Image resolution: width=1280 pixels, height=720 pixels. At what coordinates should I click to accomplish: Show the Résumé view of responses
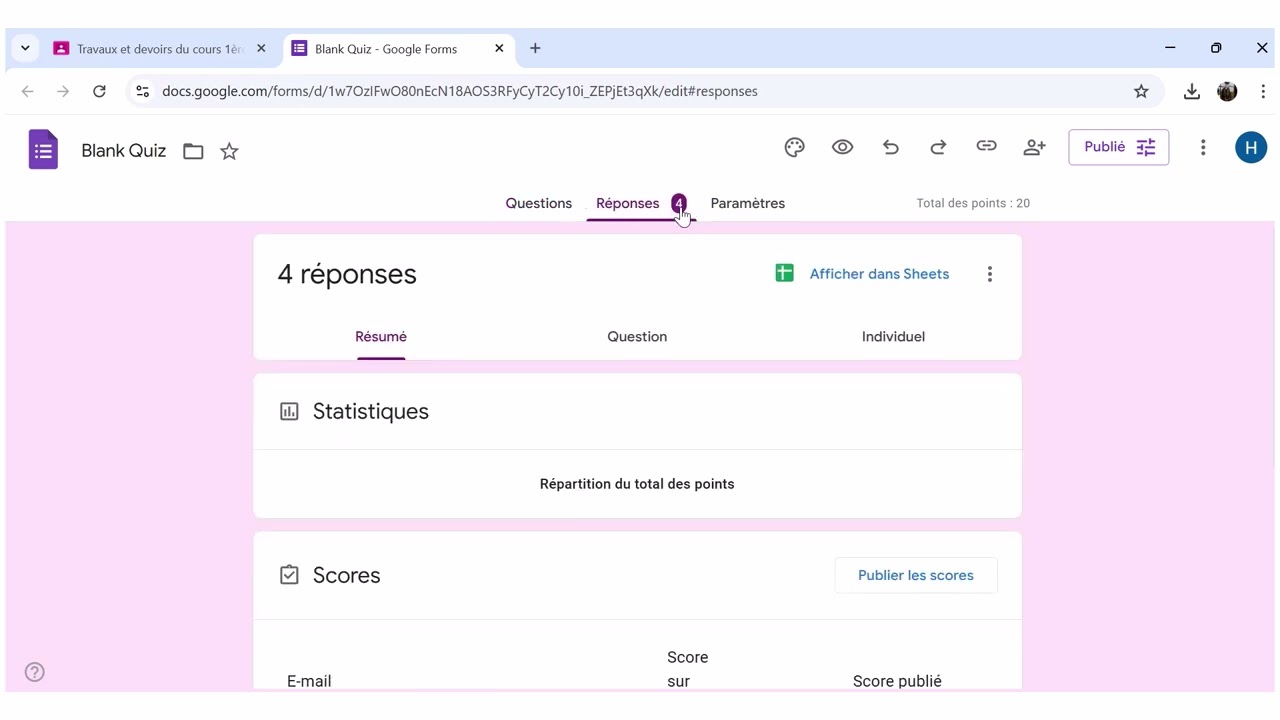pyautogui.click(x=381, y=337)
